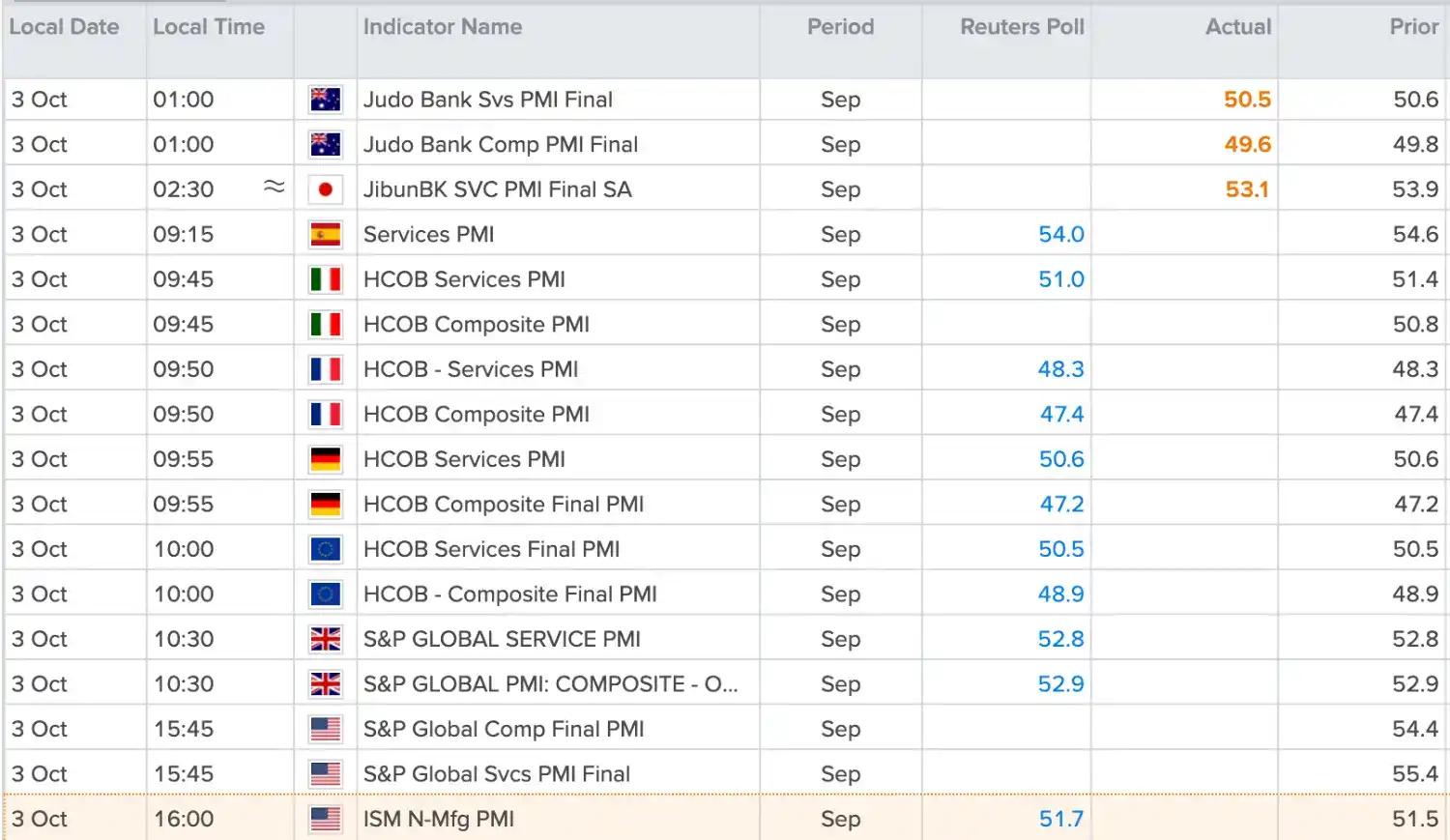Click the orange Actual value 50.5
This screenshot has height=840, width=1450.
[x=1247, y=100]
